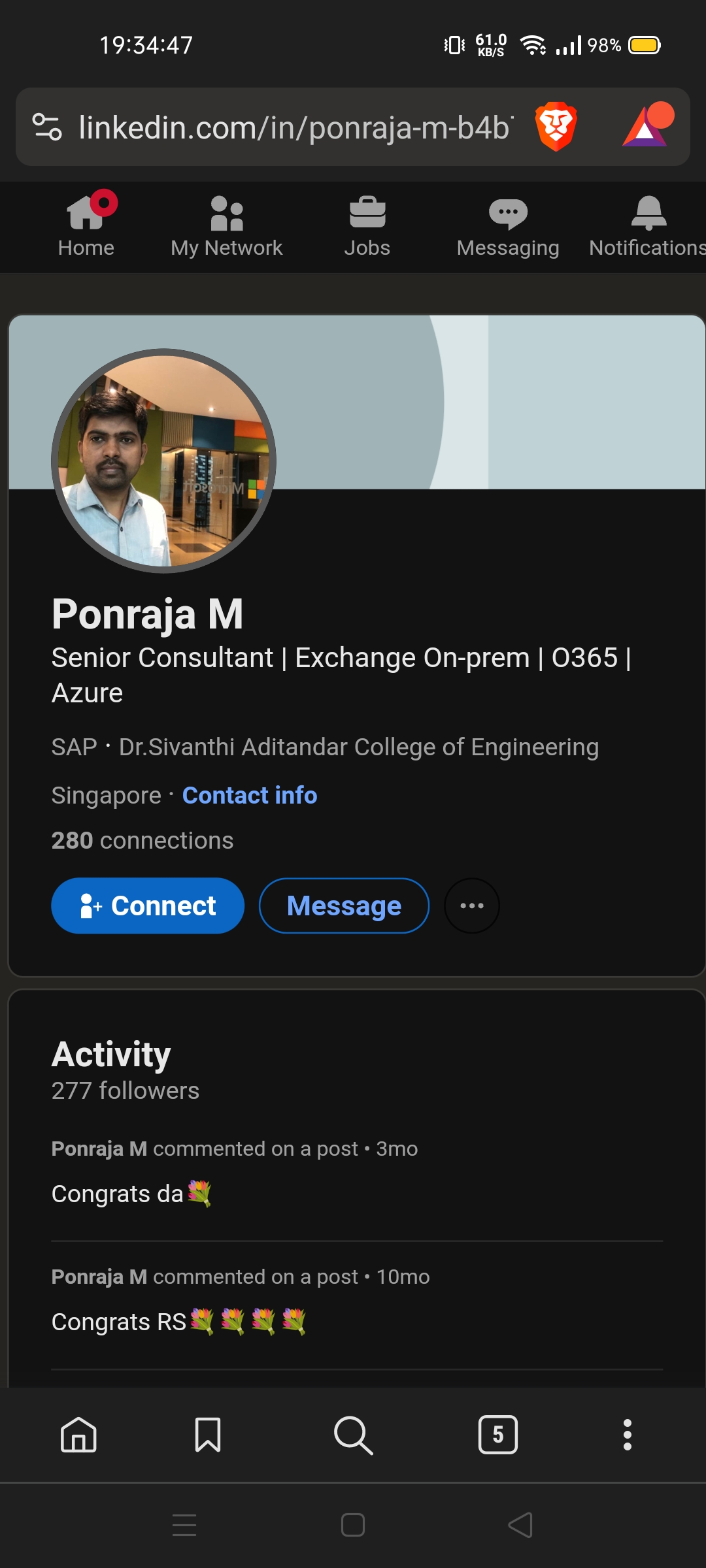Expand the more actions ellipsis on profile
Screen dimensions: 706x1568
click(x=472, y=906)
